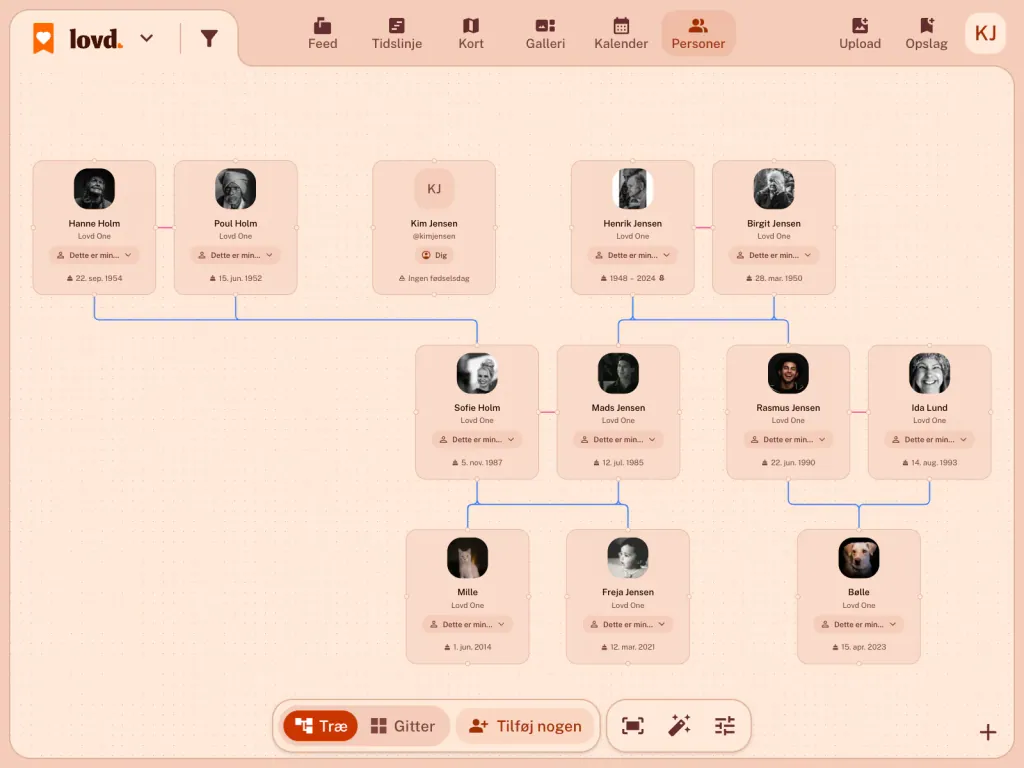Click the Upload button

[x=860, y=34]
